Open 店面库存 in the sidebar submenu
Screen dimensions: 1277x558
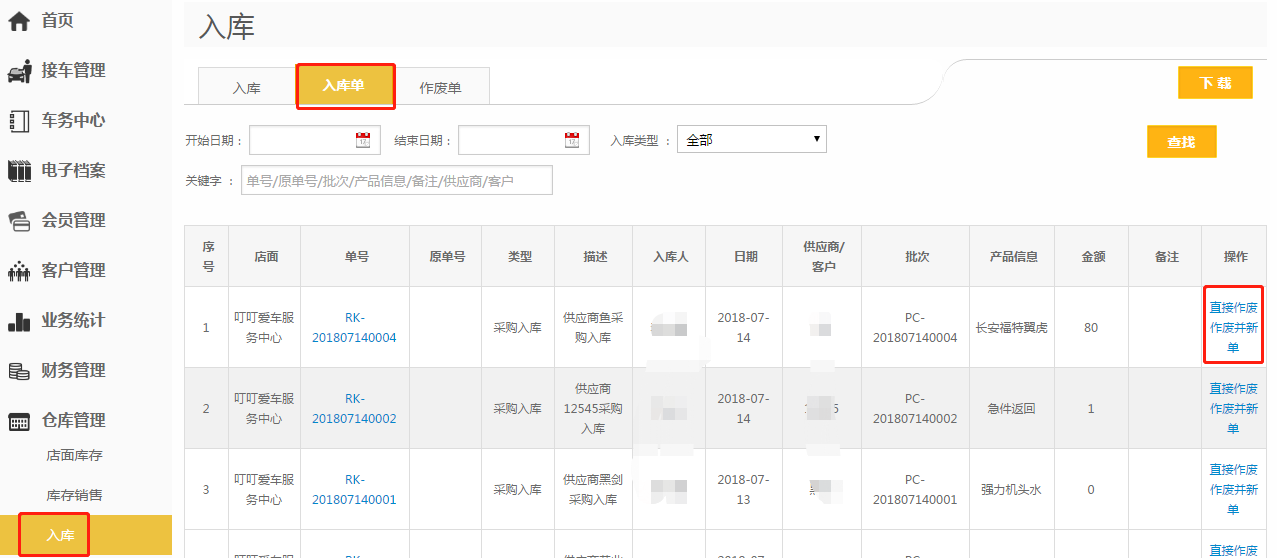pyautogui.click(x=74, y=456)
